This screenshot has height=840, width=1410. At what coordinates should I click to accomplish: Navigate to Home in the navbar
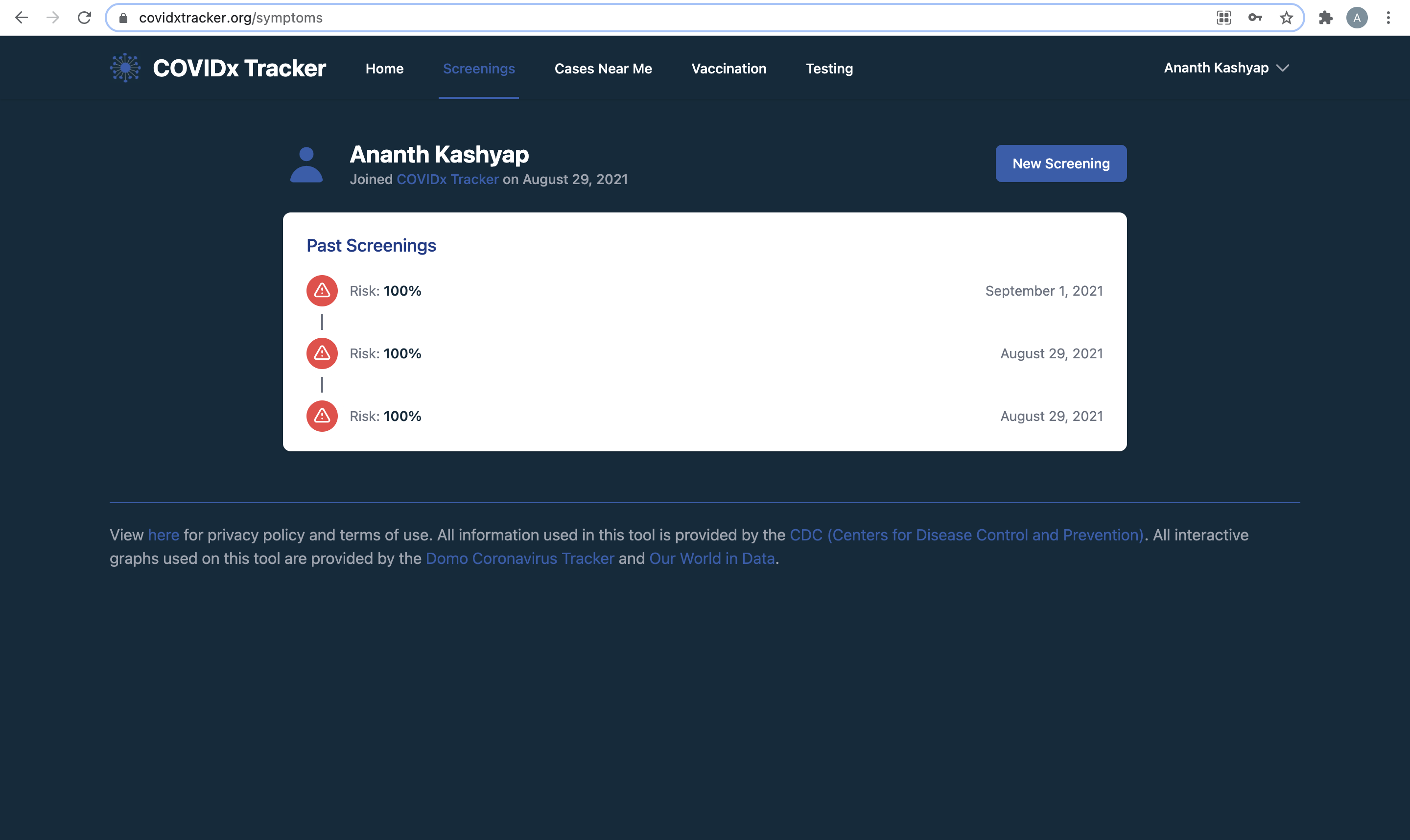384,69
